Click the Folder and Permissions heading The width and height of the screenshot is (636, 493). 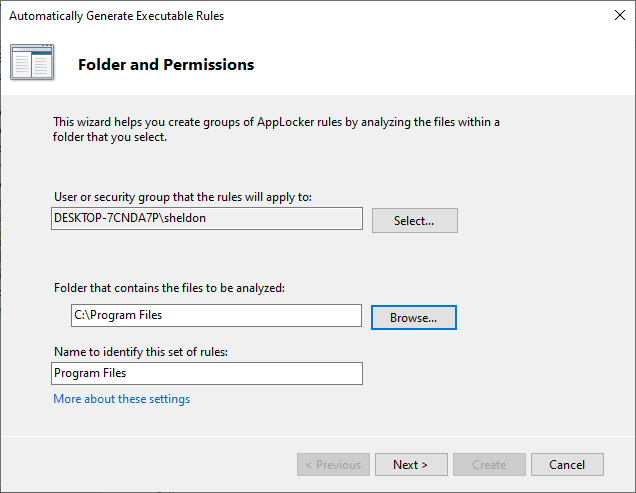tap(166, 65)
